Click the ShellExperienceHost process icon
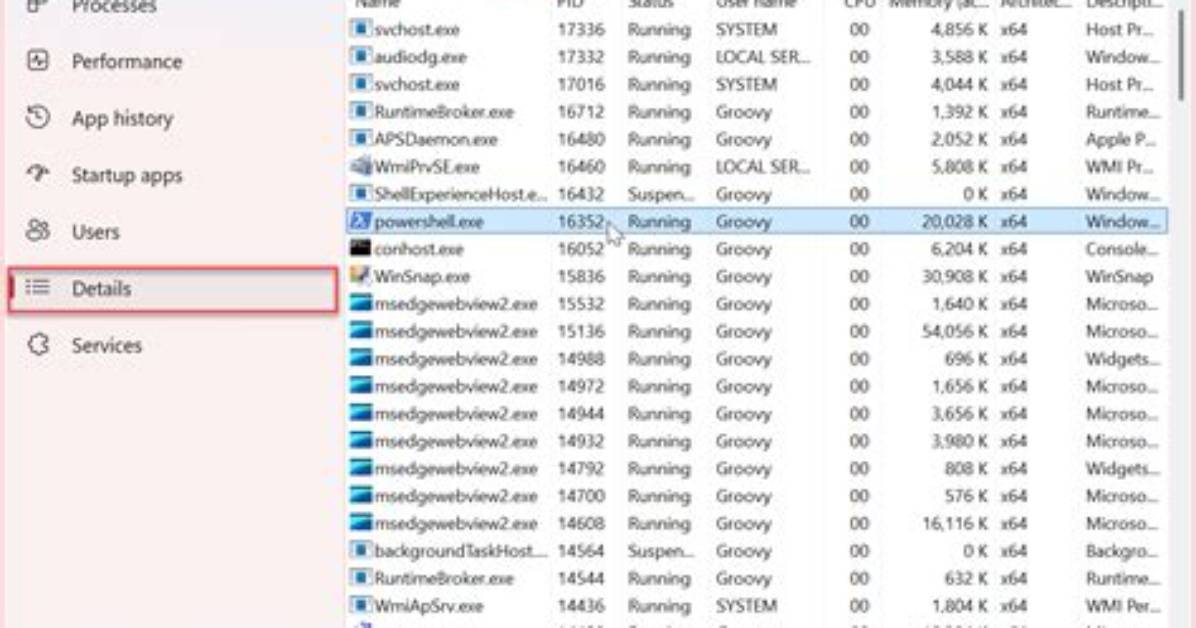The image size is (1196, 628). [x=360, y=193]
